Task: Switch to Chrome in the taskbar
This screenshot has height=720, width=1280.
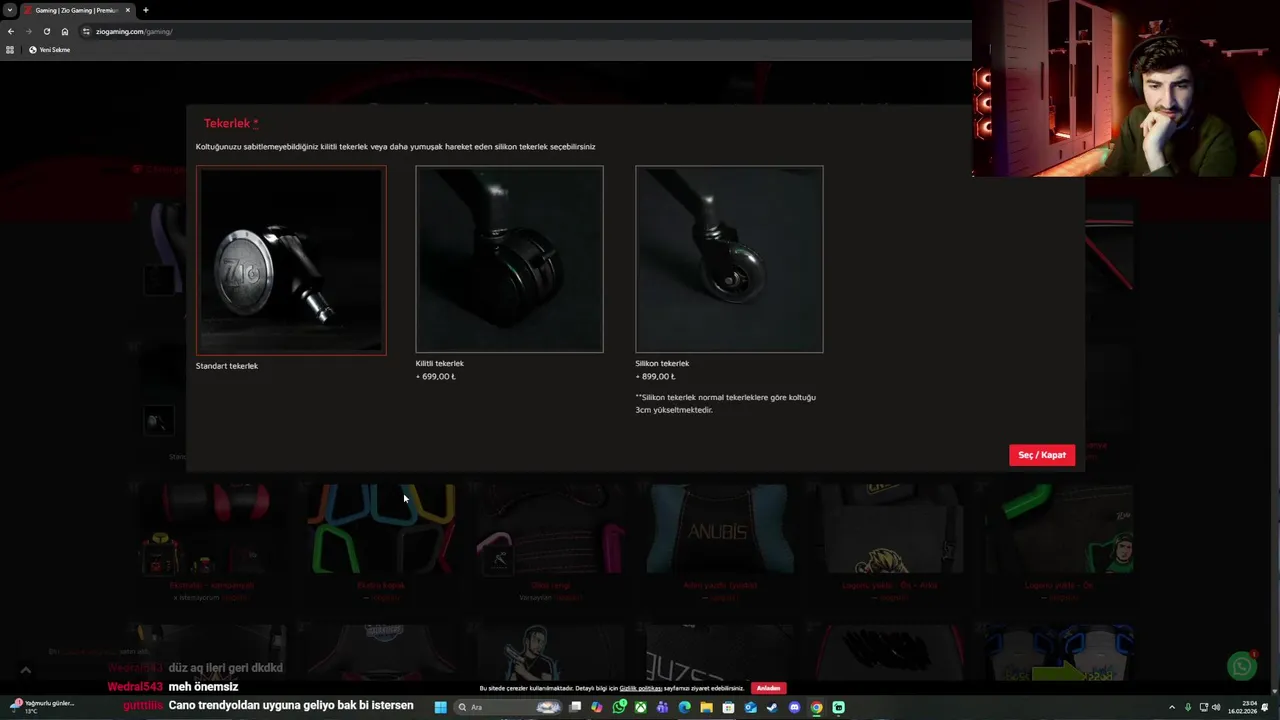Action: (816, 707)
